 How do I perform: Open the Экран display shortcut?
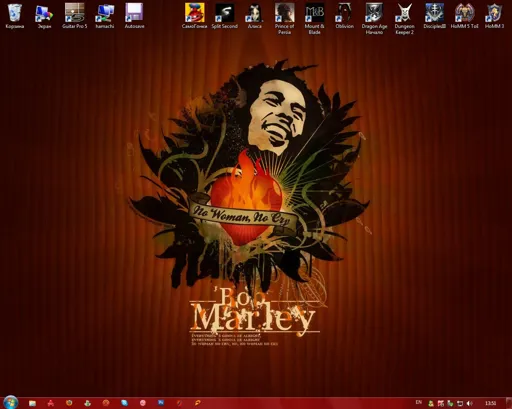44,16
